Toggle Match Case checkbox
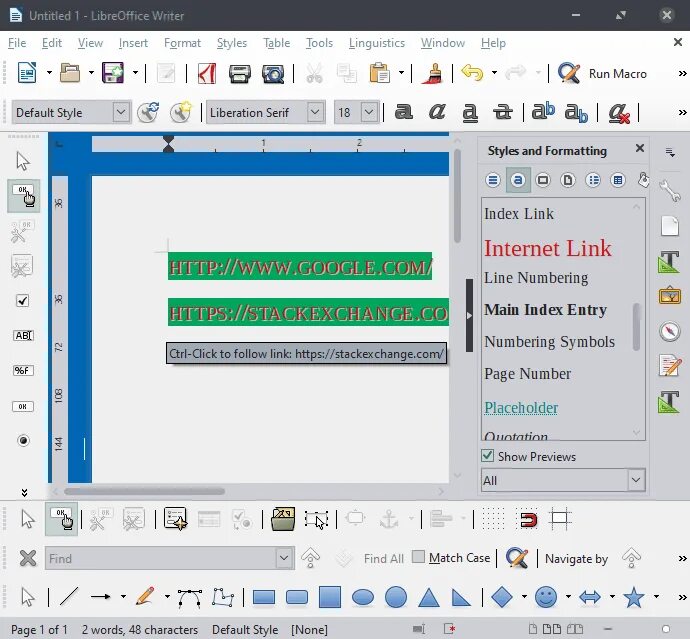The width and height of the screenshot is (690, 639). point(418,557)
